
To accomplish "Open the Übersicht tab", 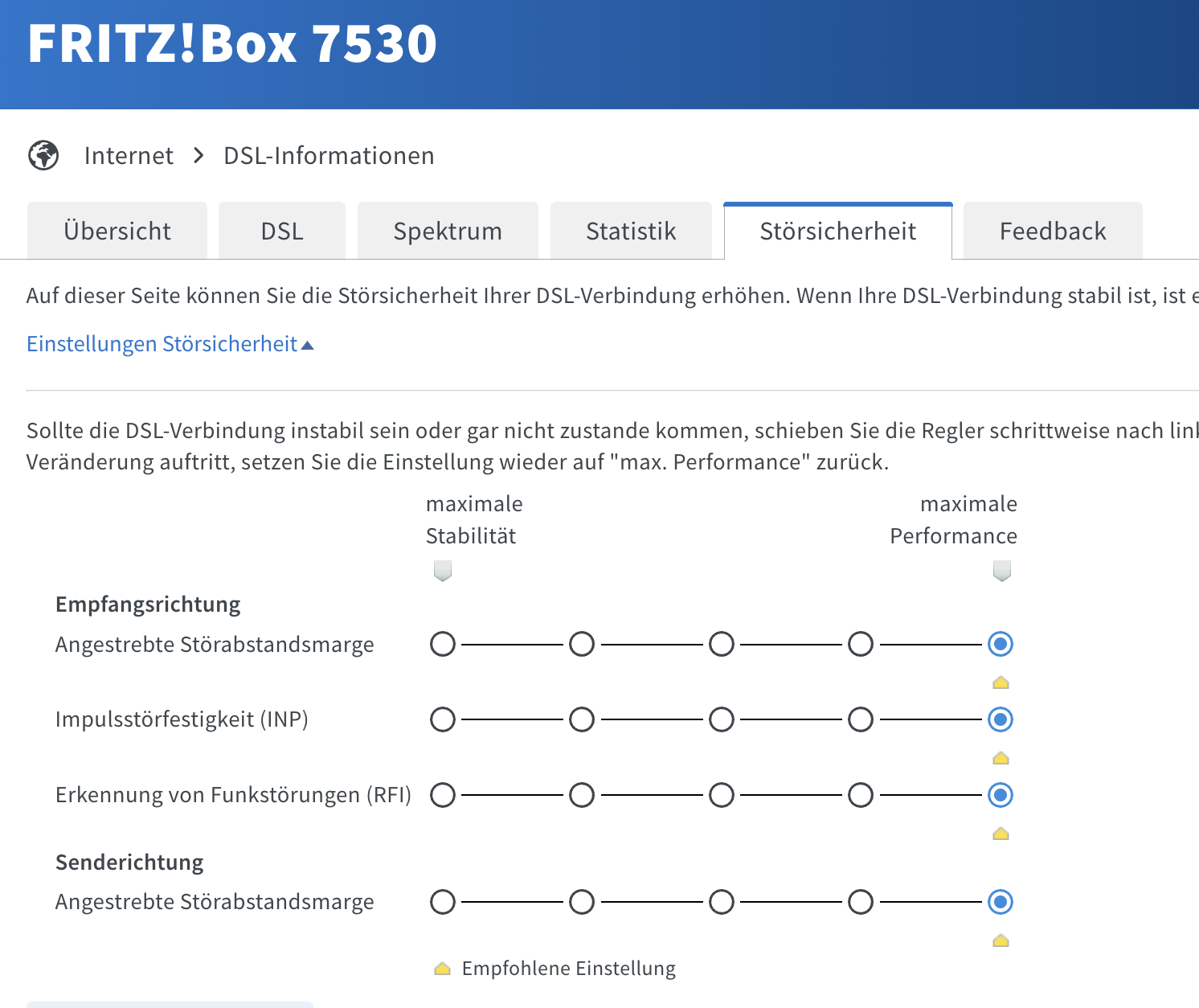I will tap(117, 231).
